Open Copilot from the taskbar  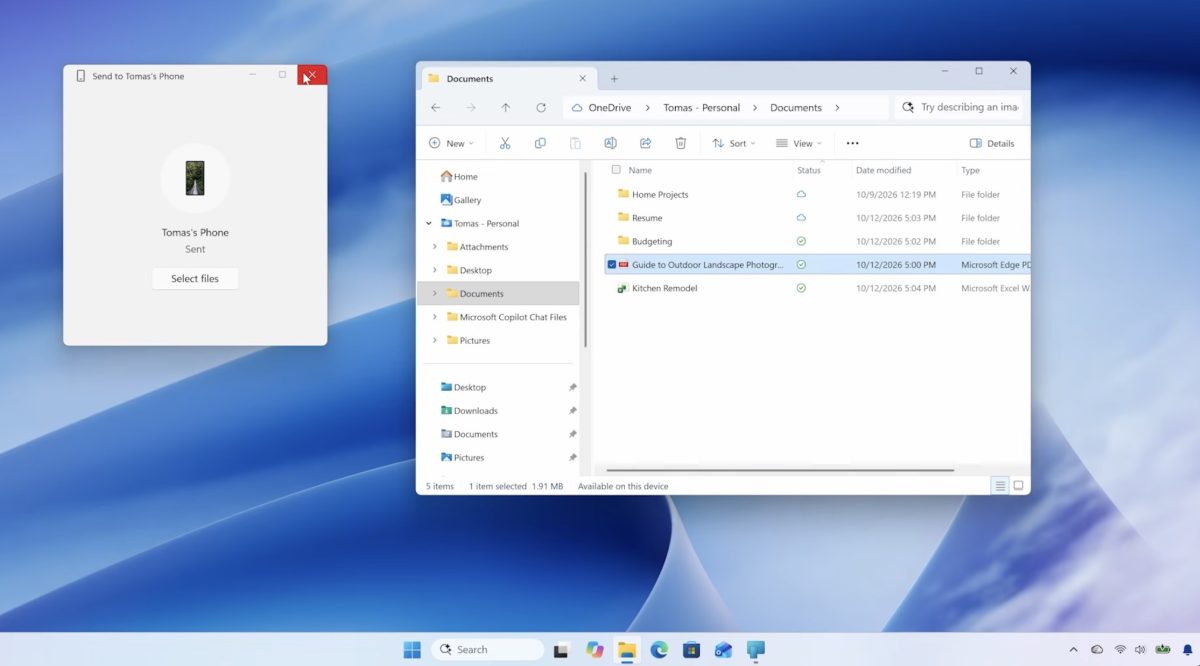(595, 649)
